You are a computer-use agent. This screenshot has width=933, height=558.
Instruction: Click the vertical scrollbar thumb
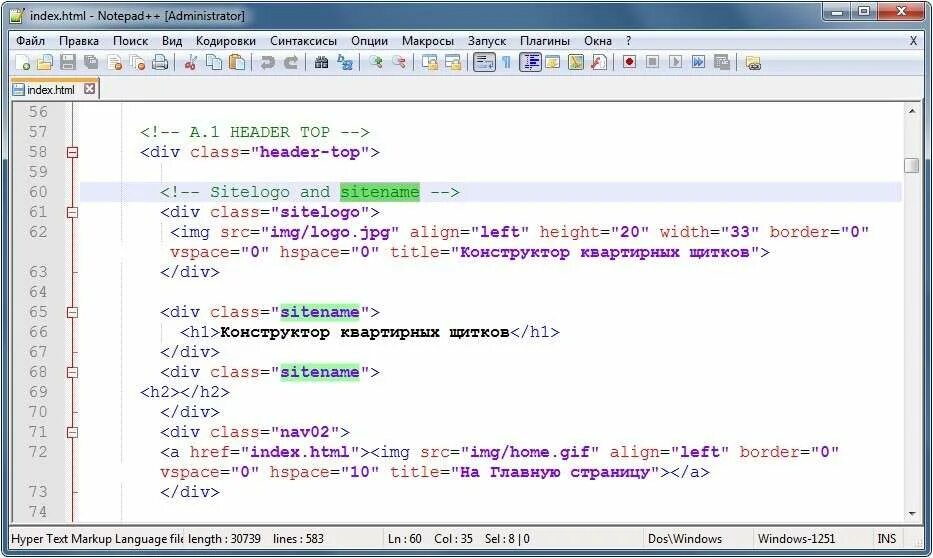(912, 165)
